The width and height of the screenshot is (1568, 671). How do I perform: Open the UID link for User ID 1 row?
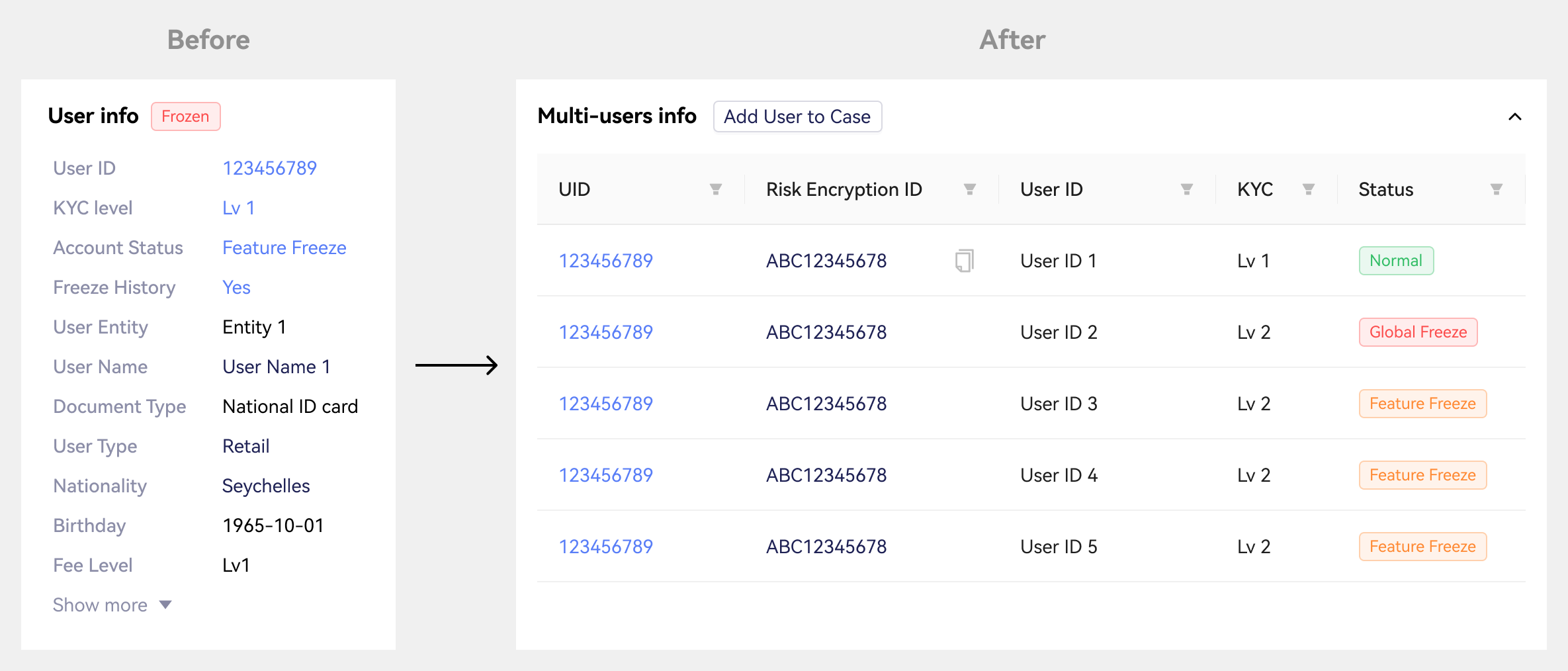605,261
